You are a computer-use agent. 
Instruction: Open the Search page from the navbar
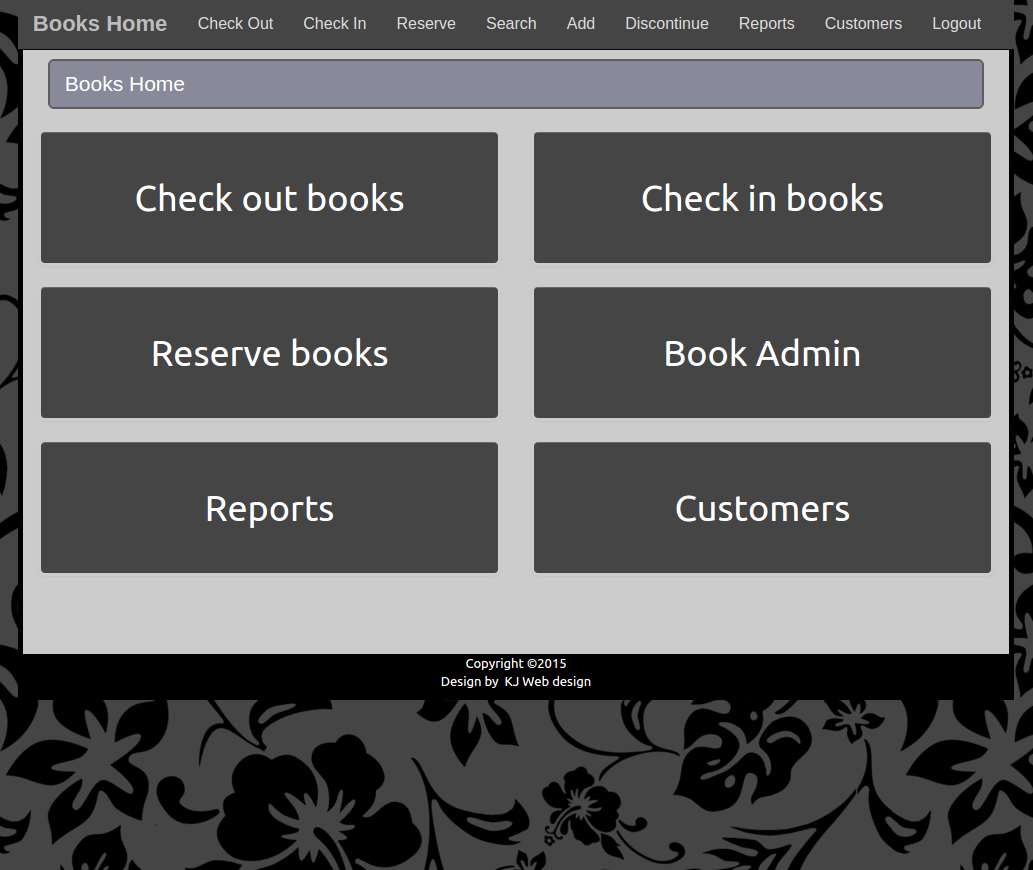pyautogui.click(x=511, y=24)
